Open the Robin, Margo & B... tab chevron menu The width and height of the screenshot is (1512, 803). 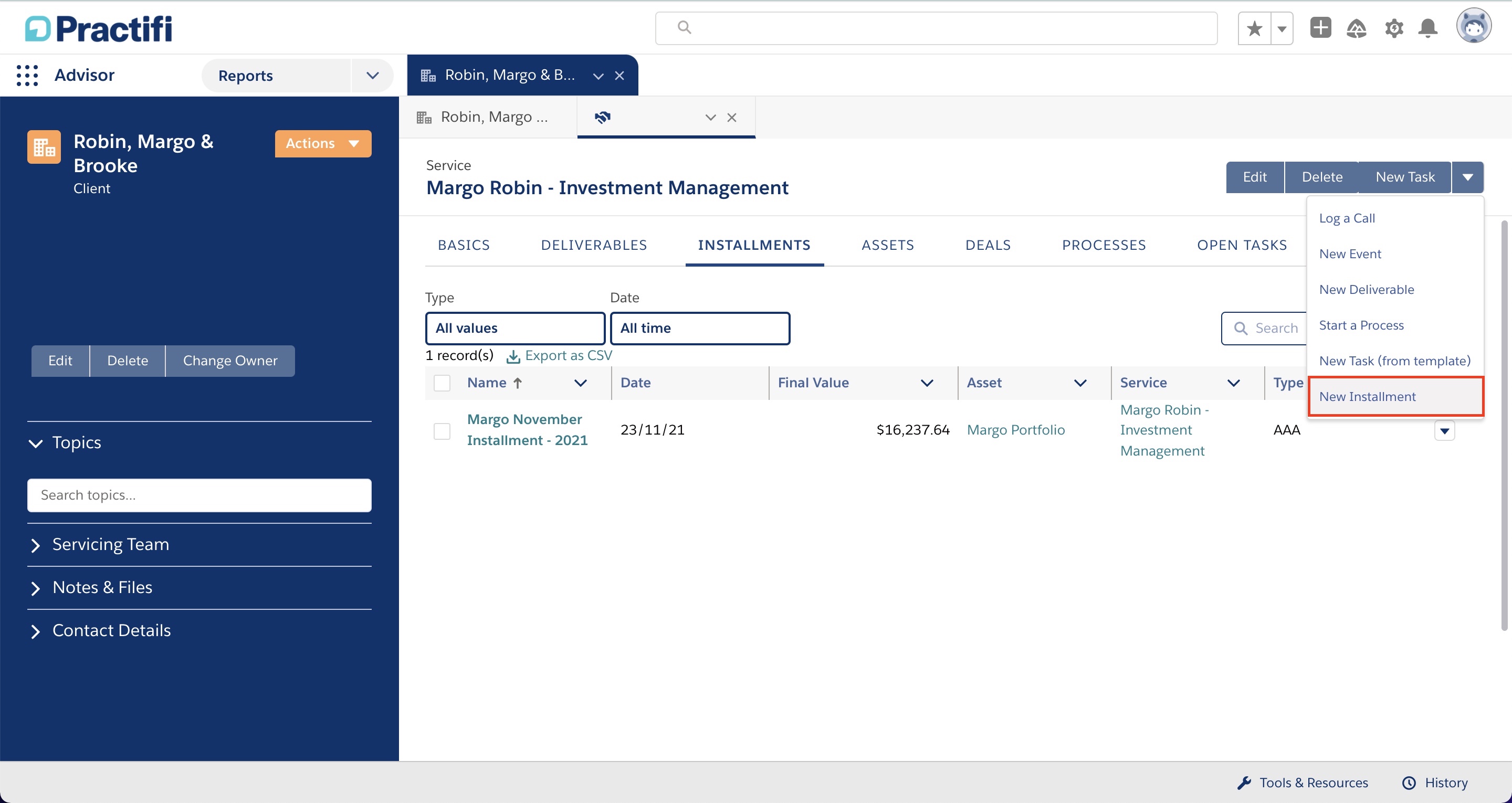(x=598, y=76)
